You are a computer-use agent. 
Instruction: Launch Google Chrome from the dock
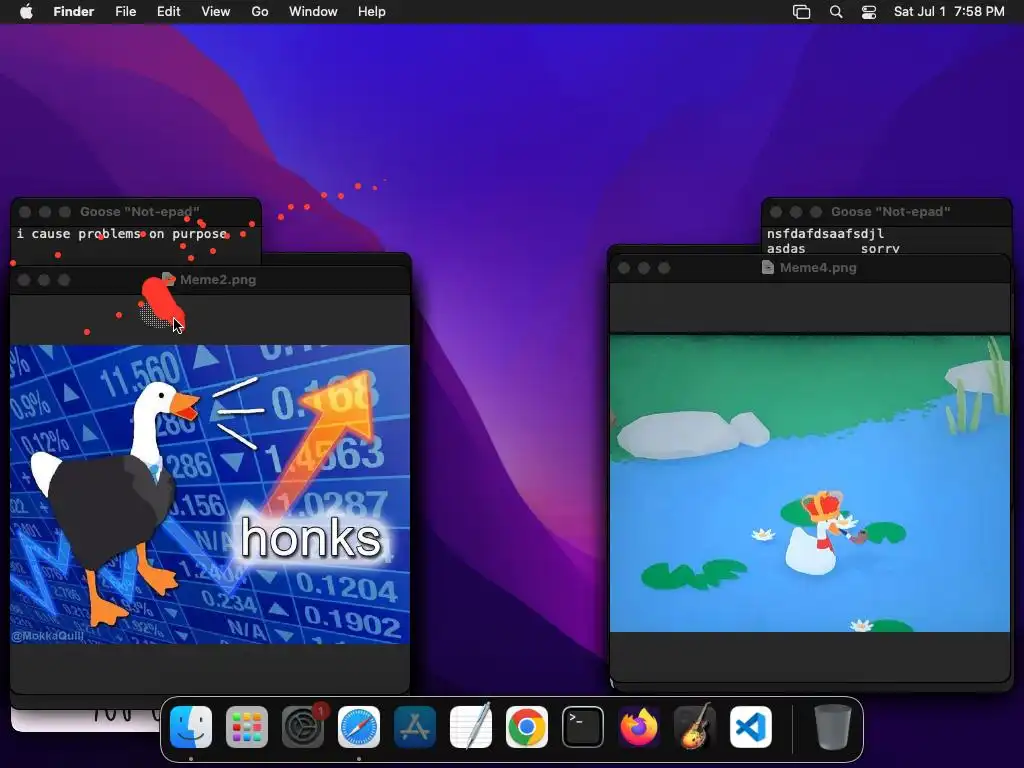(x=527, y=727)
